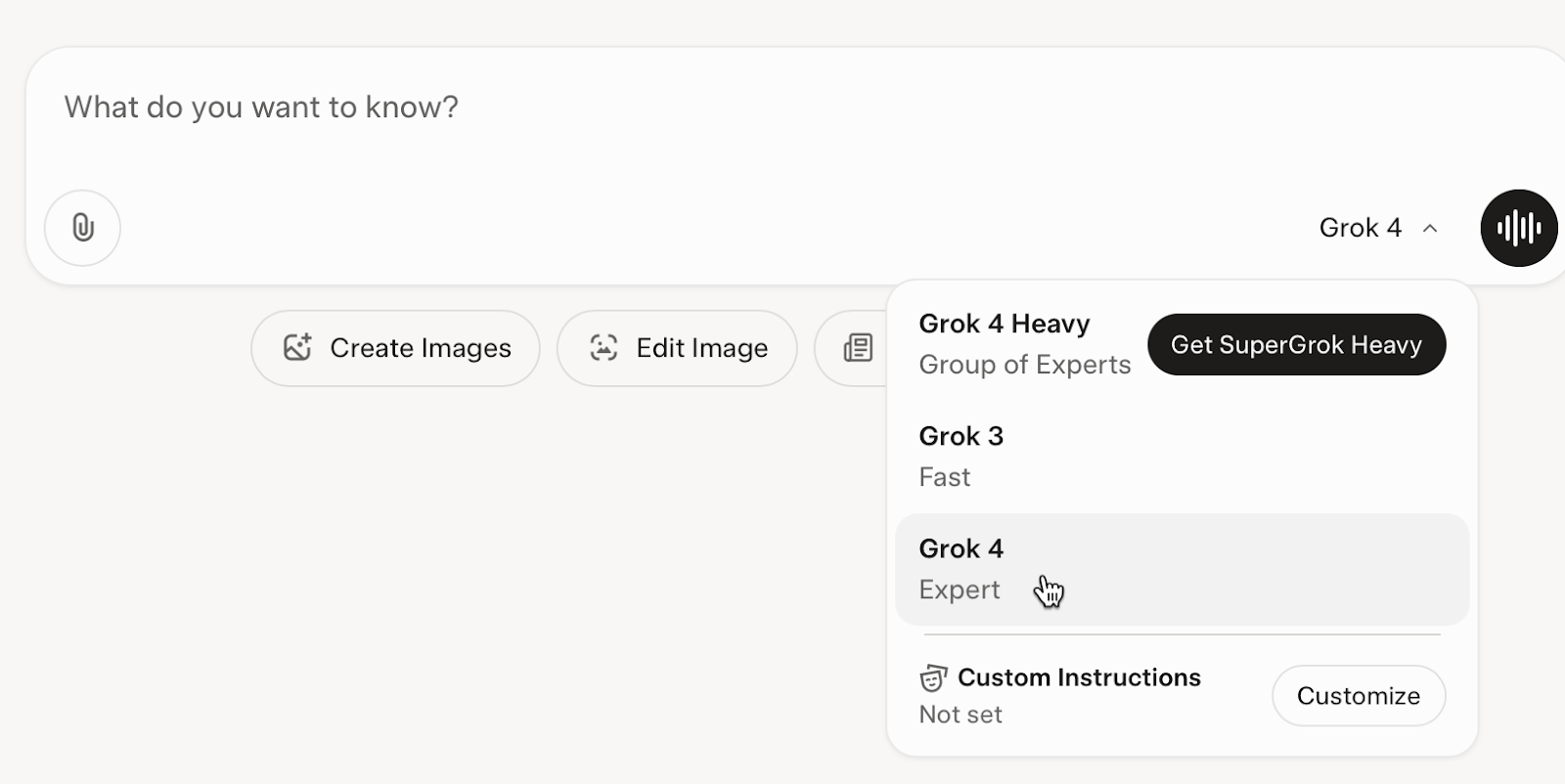Click the "Fast" subtitle under Grok 3
Viewport: 1565px width, 784px height.
[x=945, y=477]
